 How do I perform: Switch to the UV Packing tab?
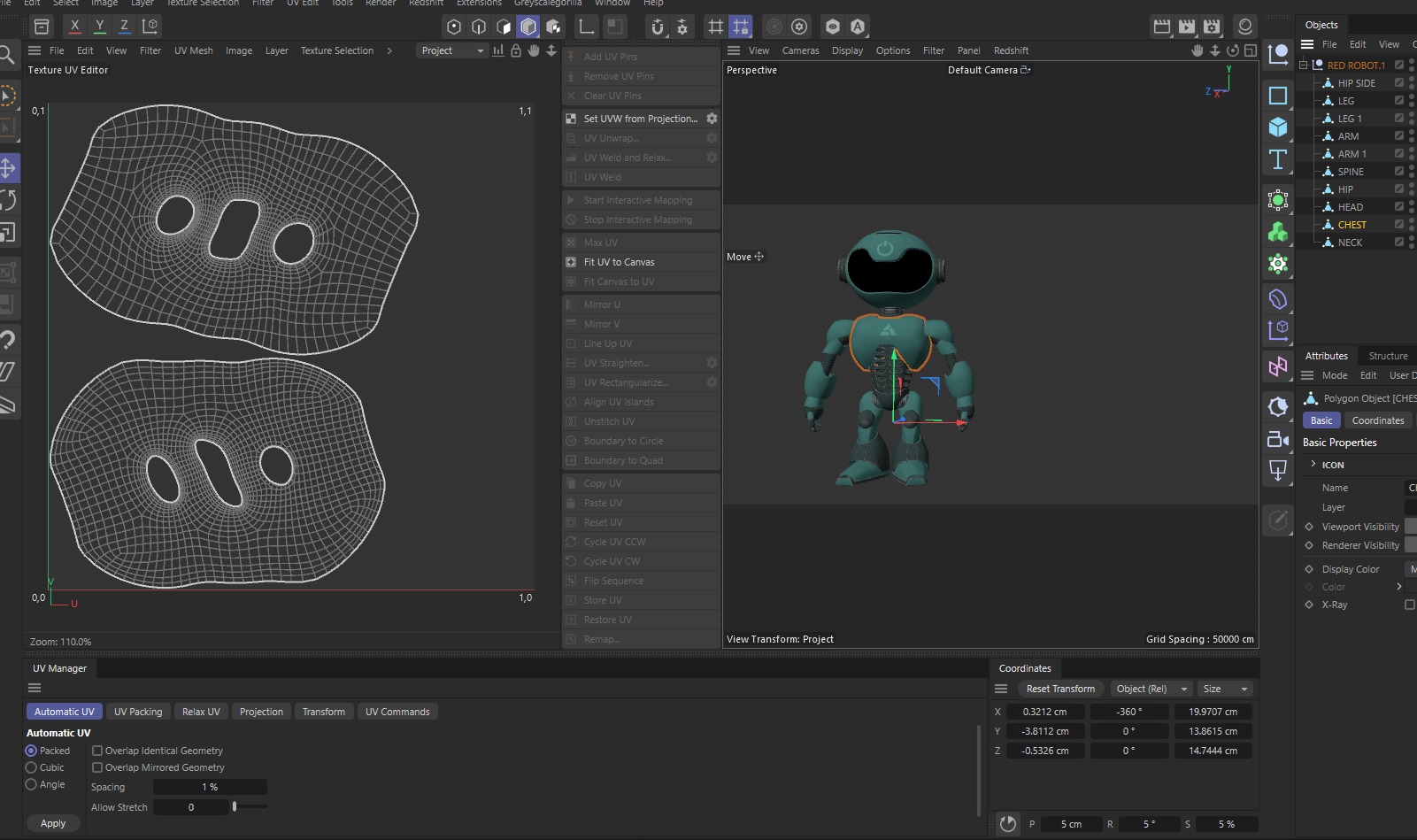pyautogui.click(x=138, y=712)
